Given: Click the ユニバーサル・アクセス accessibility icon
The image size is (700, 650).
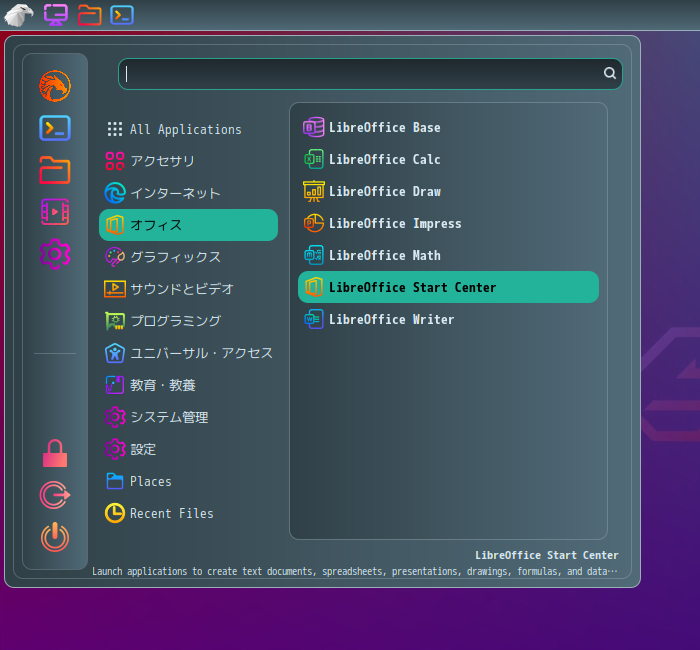Looking at the screenshot, I should point(115,353).
